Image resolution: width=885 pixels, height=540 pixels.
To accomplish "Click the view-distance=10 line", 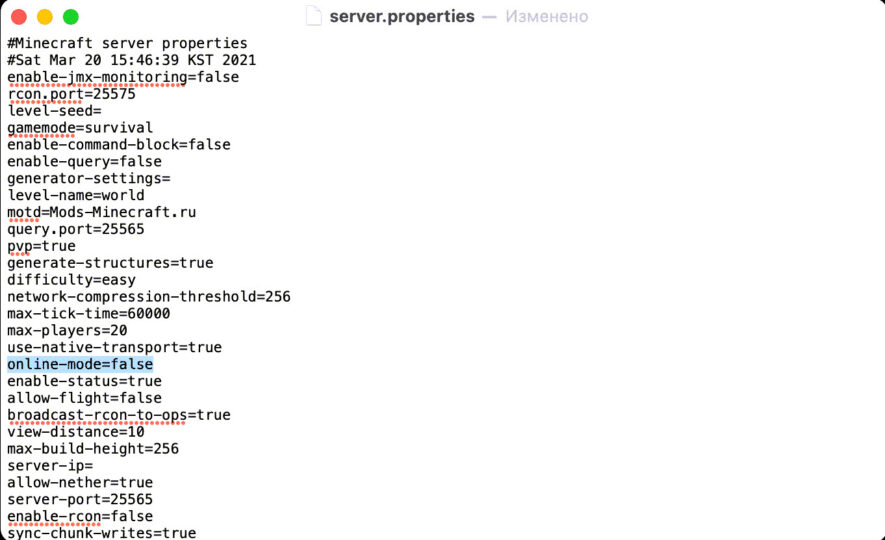I will (x=76, y=432).
